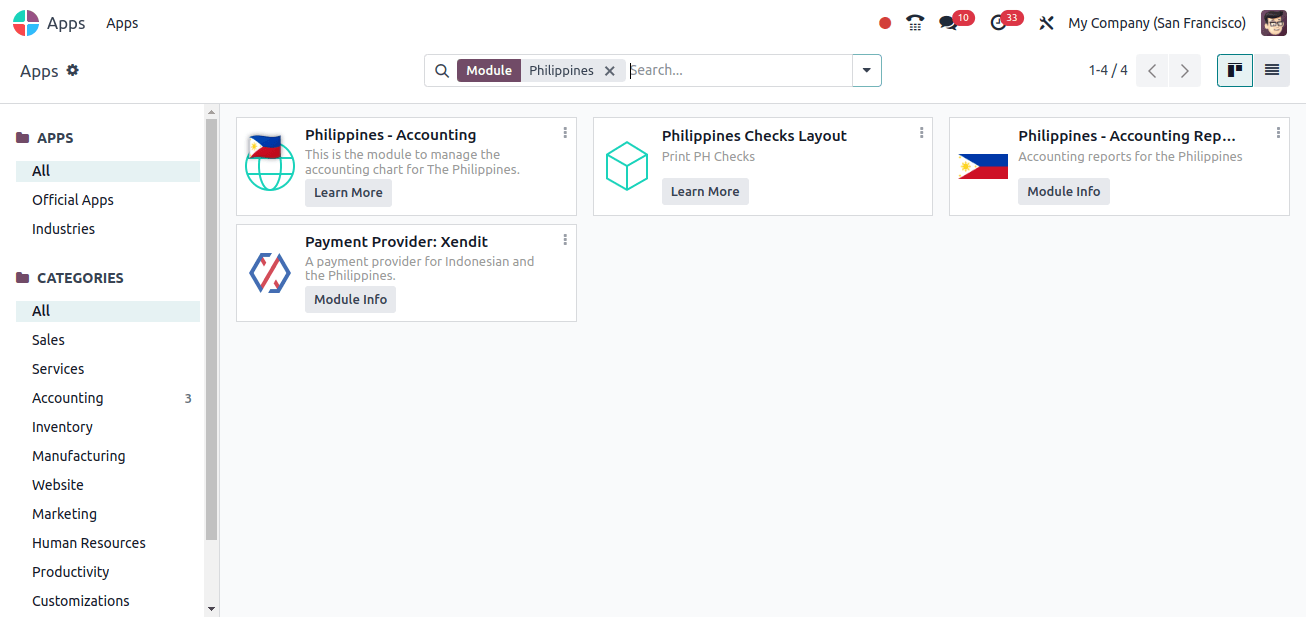Filter by the Services category

(x=108, y=369)
